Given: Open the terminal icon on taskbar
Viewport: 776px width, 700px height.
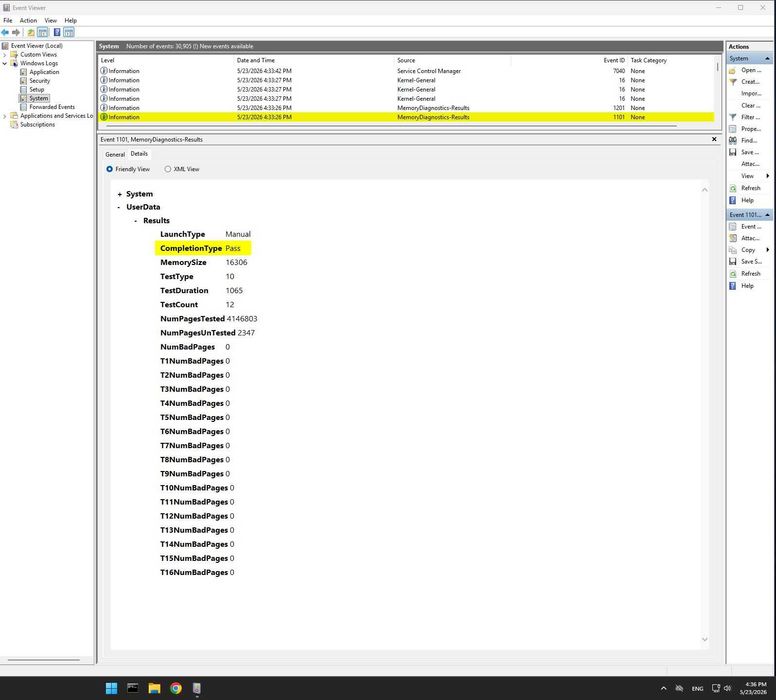Looking at the screenshot, I should point(133,688).
